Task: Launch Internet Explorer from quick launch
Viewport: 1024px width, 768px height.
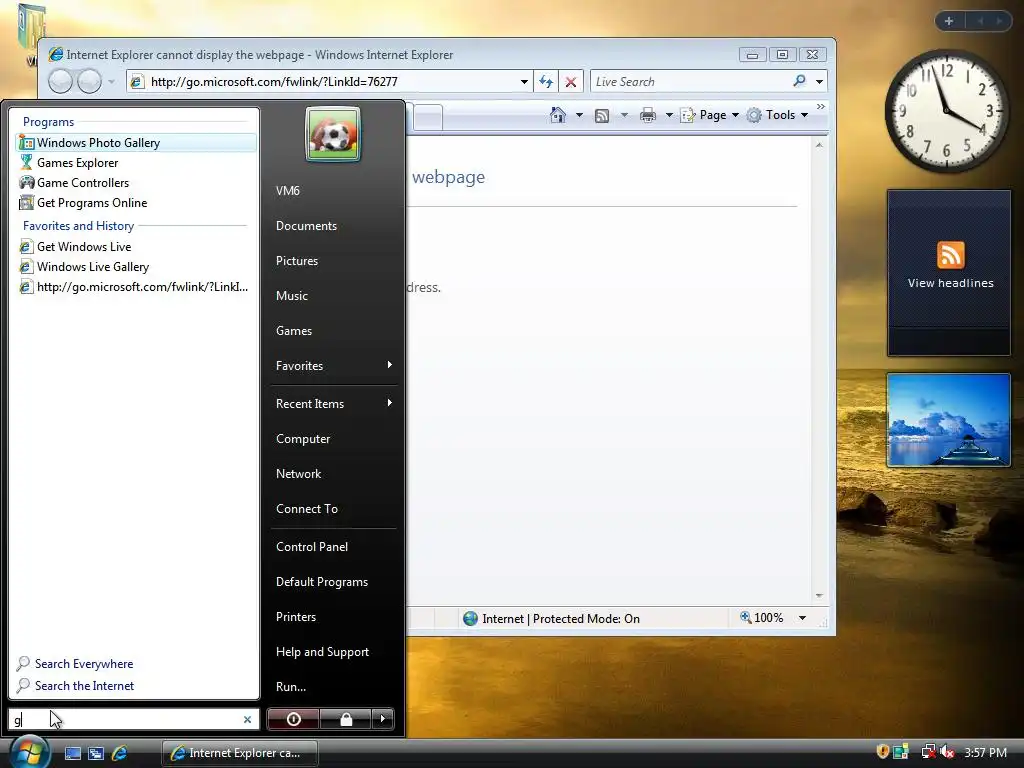Action: click(x=120, y=753)
